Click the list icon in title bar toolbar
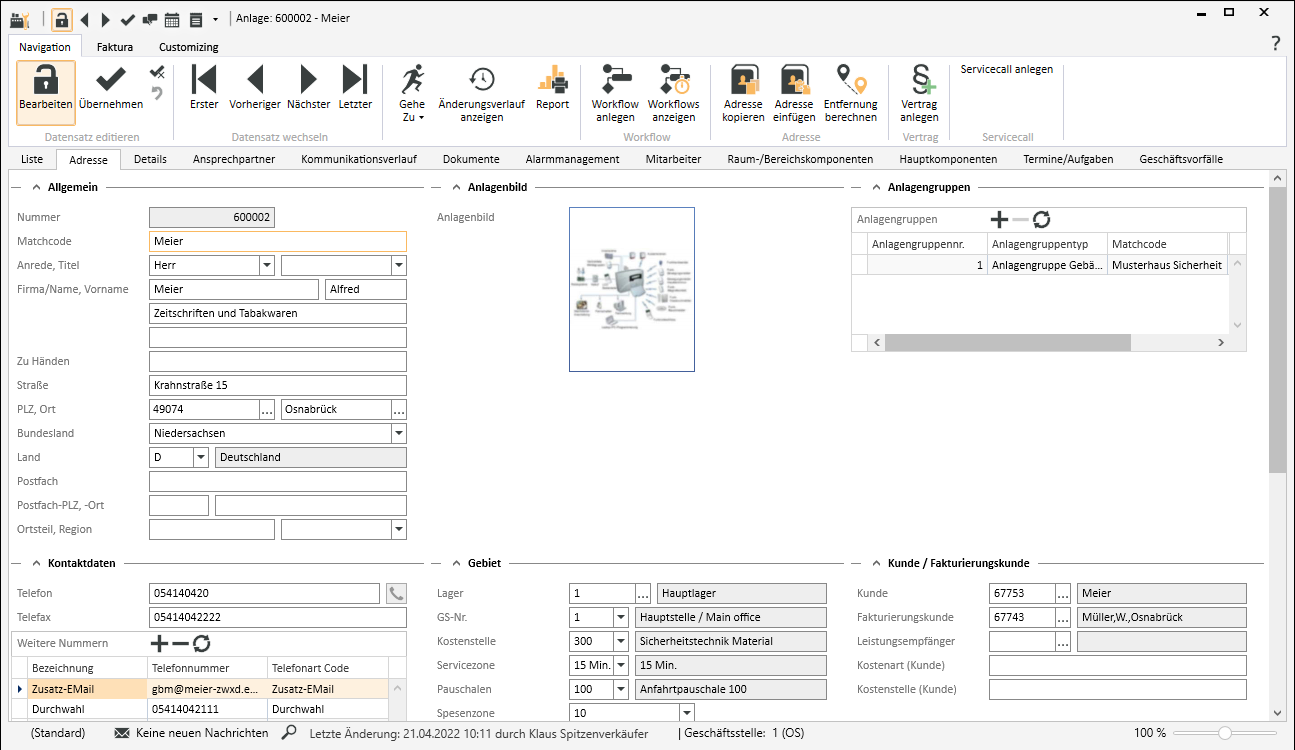Screen dimensions: 1295x750 point(196,19)
